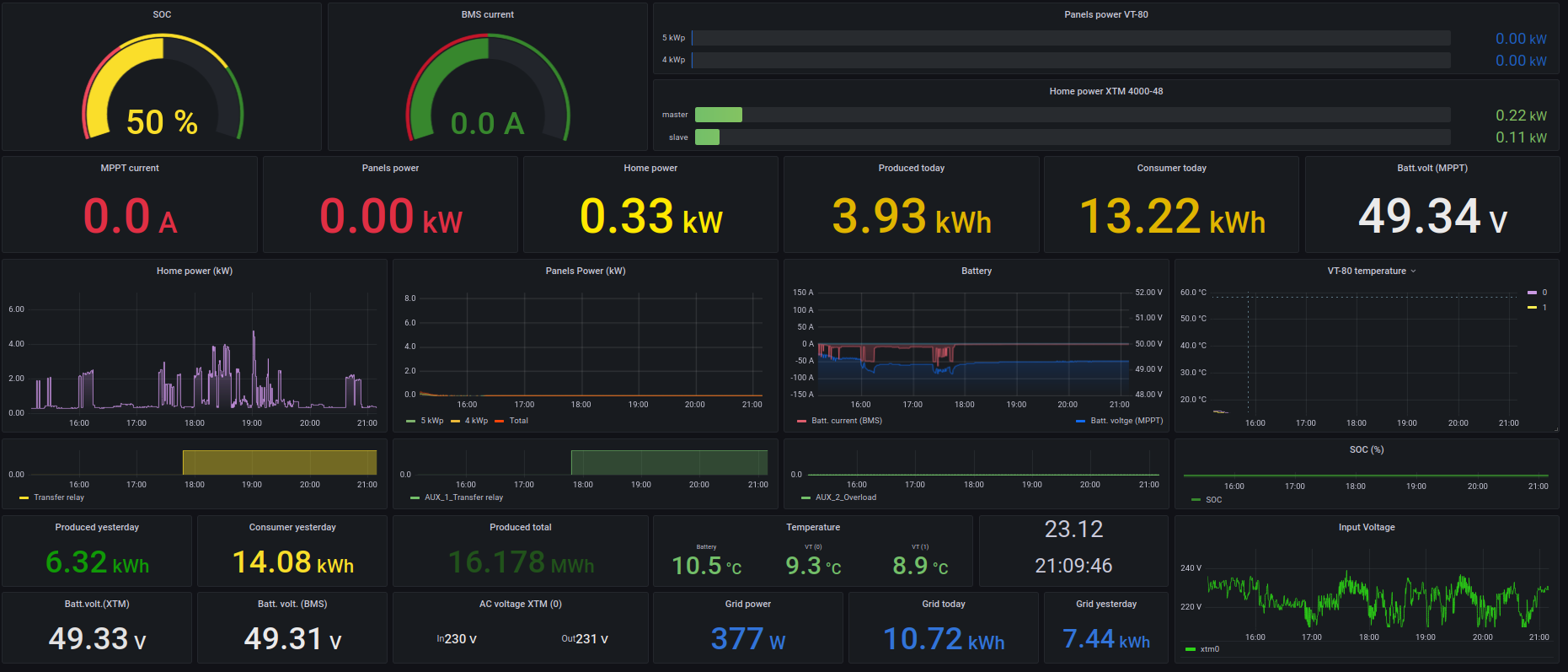The width and height of the screenshot is (1568, 672).
Task: Toggle the Total series in Panels Power legend
Action: click(x=518, y=421)
